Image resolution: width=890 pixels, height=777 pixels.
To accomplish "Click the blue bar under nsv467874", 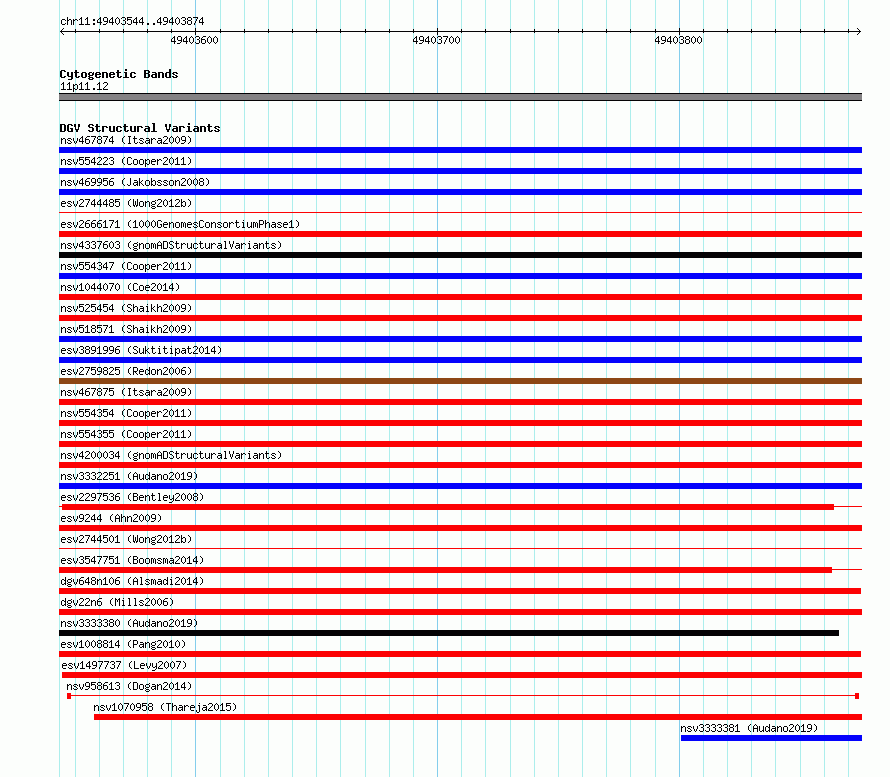I will pyautogui.click(x=460, y=150).
